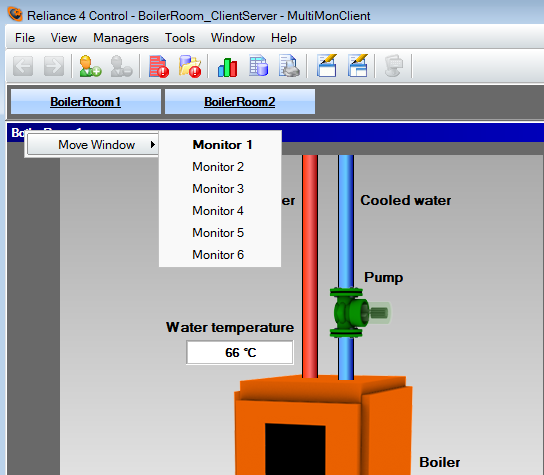This screenshot has width=544, height=475.
Task: Select Monitor 2 in submenu
Action: (220, 167)
